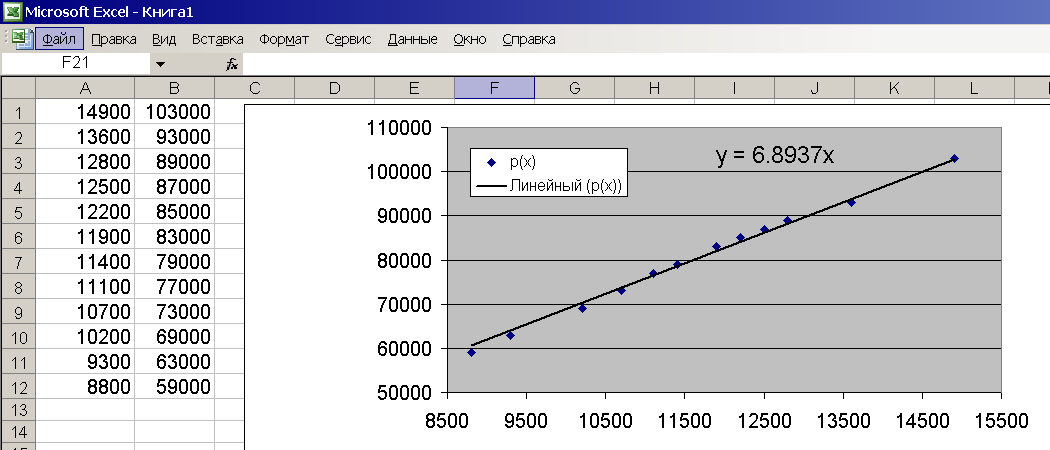Image resolution: width=1050 pixels, height=450 pixels.
Task: Select the Линейный (p(x)) legend entry
Action: pos(550,185)
